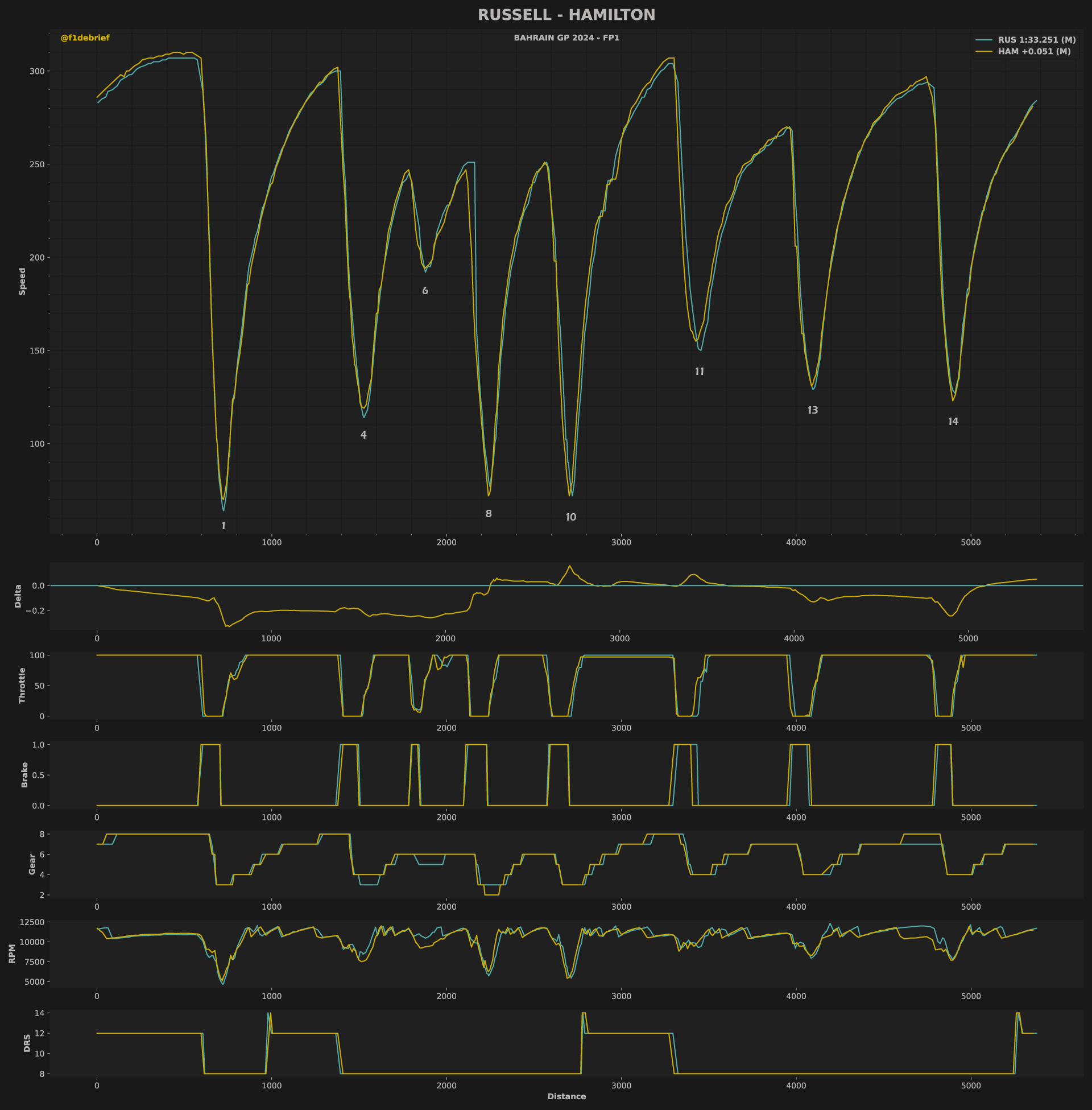Image resolution: width=1092 pixels, height=1110 pixels.
Task: Click the Distance label at the bottom
Action: point(566,1097)
